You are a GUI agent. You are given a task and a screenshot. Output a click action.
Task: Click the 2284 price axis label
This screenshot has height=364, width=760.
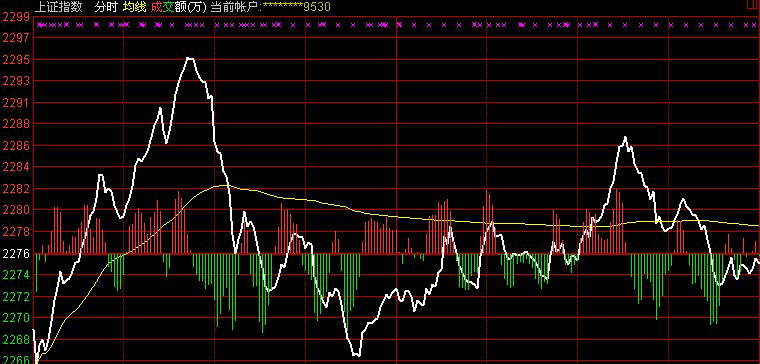coord(16,167)
